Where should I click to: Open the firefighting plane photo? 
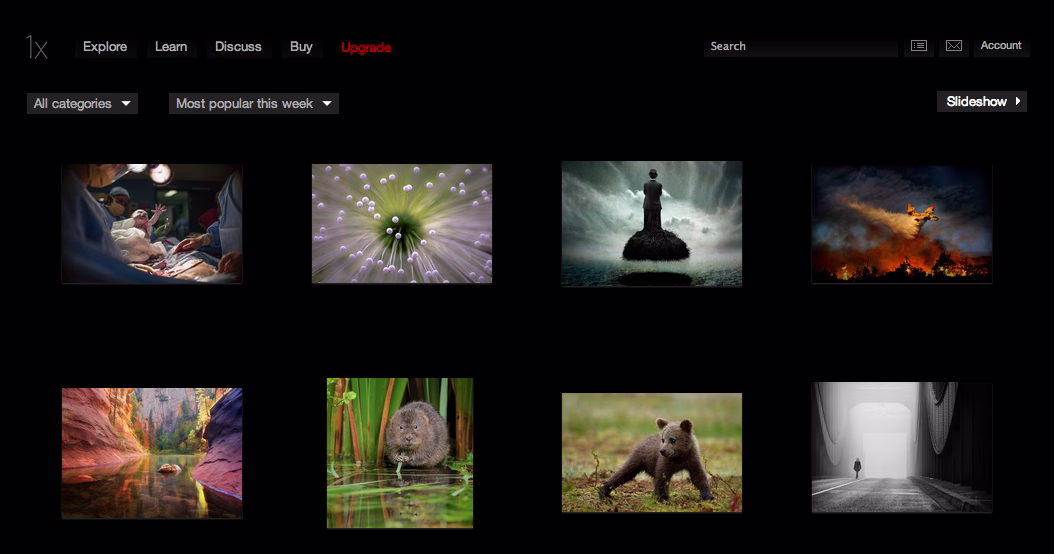tap(901, 224)
